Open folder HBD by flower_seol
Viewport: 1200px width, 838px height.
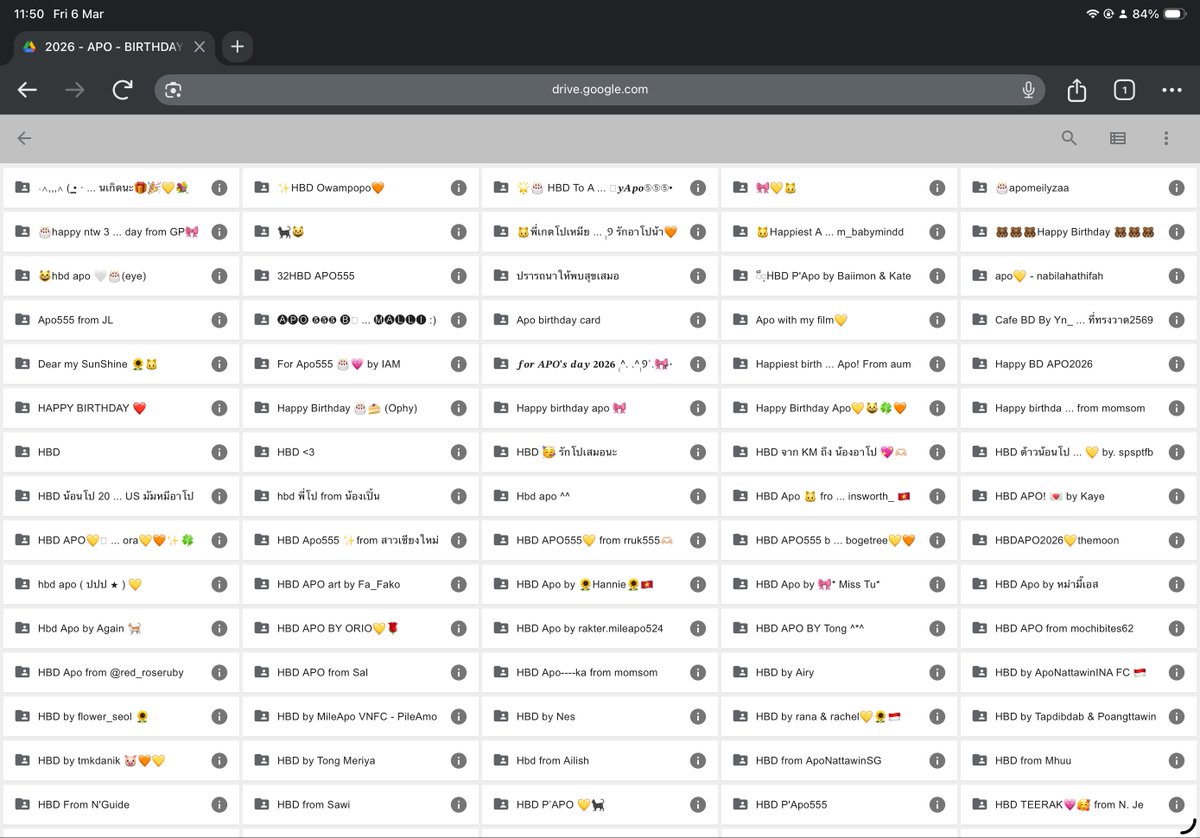[x=121, y=716]
